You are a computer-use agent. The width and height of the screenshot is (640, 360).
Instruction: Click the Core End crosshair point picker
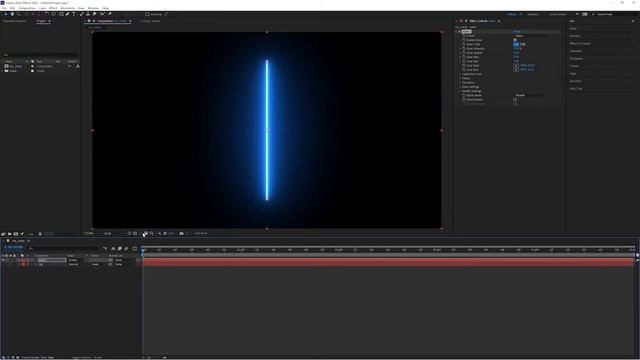[516, 70]
